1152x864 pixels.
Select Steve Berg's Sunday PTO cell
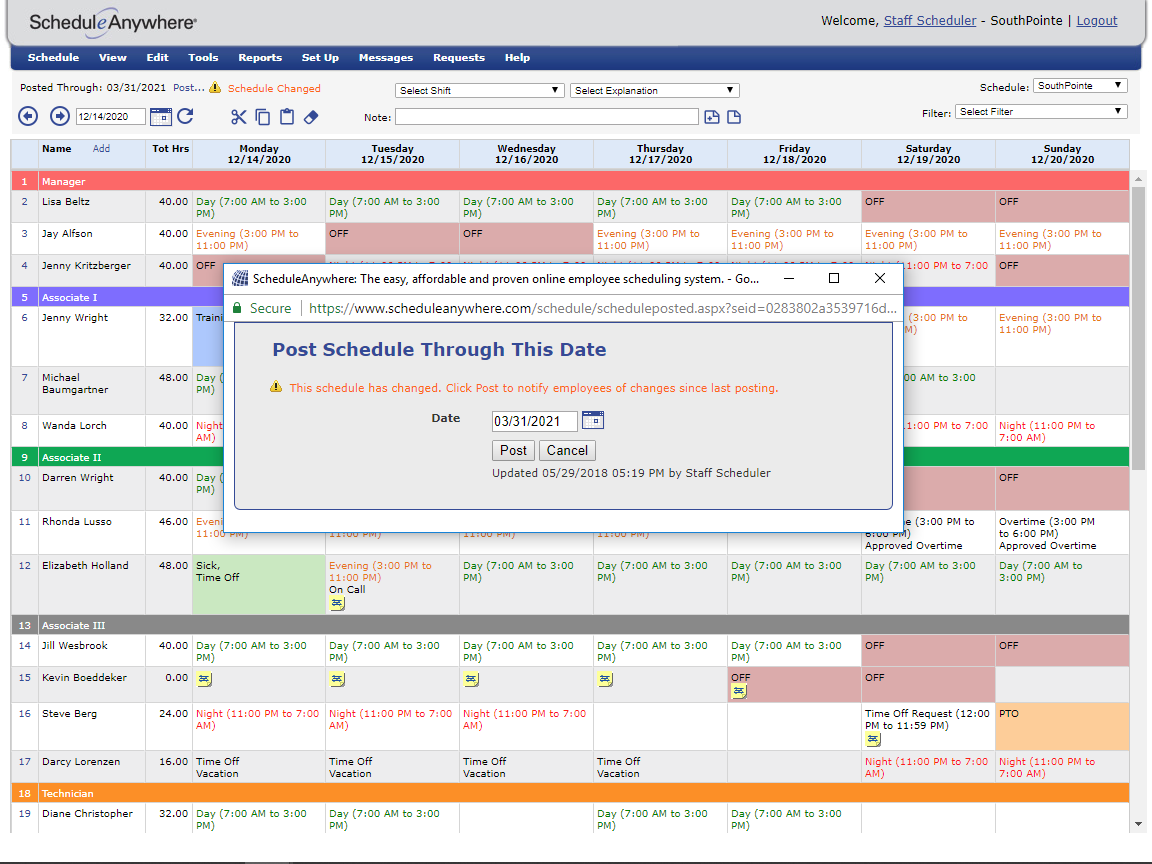(x=1062, y=727)
